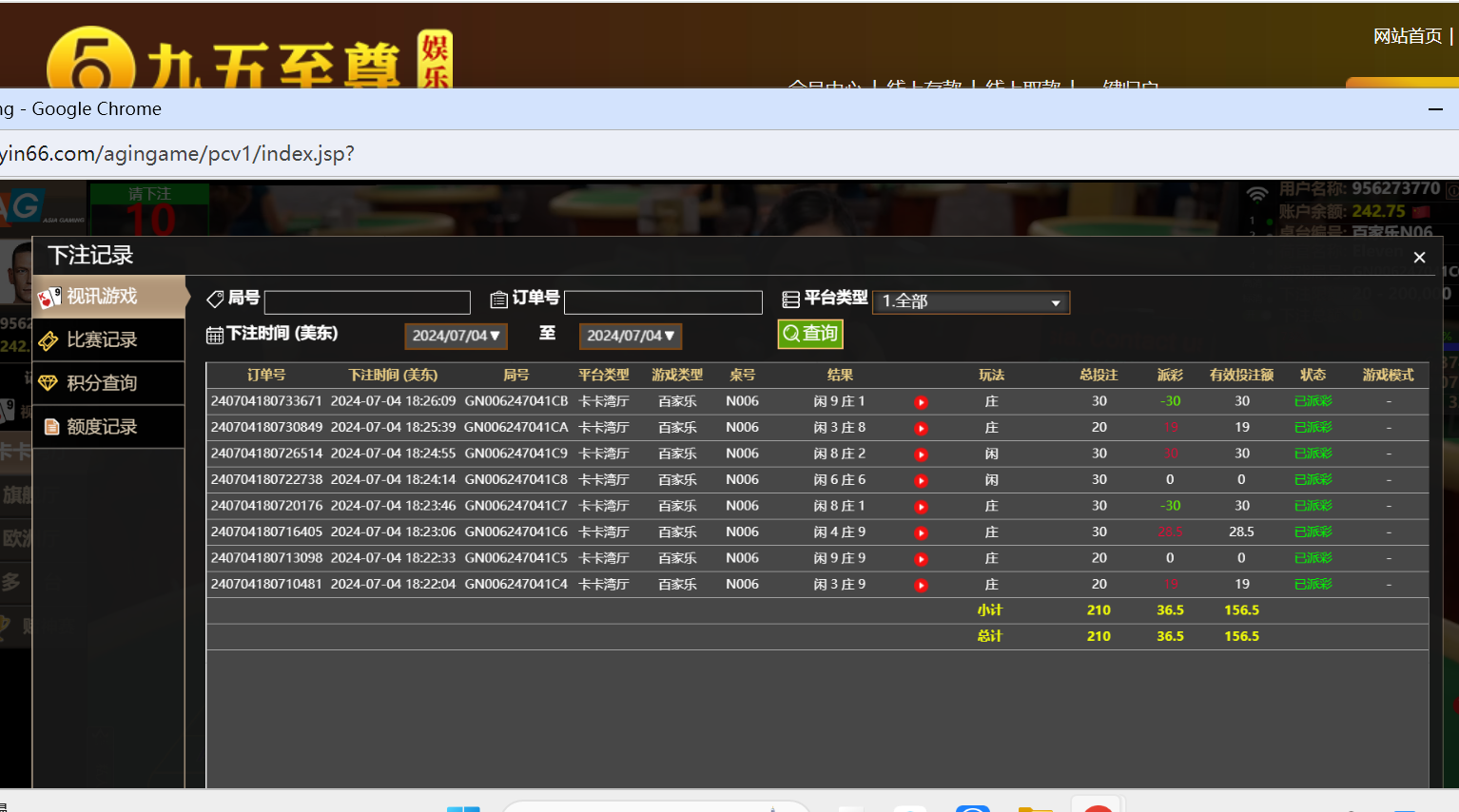The height and width of the screenshot is (812, 1459).
Task: Open 额度记录 section
Action: [x=109, y=427]
